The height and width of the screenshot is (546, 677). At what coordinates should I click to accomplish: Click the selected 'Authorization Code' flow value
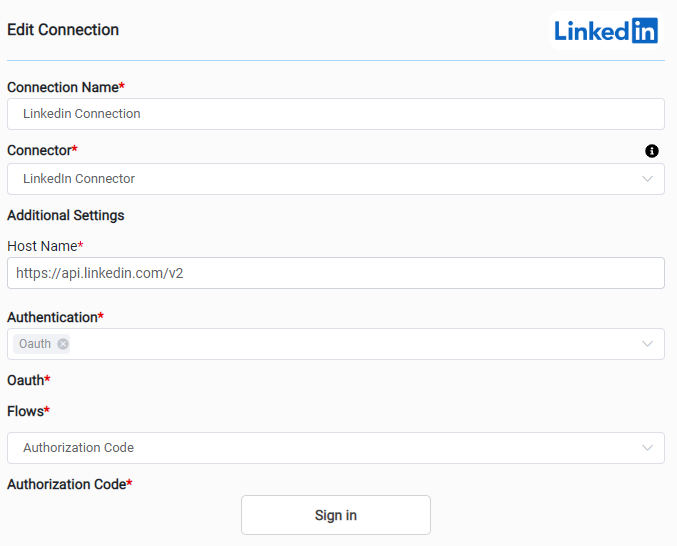click(78, 448)
